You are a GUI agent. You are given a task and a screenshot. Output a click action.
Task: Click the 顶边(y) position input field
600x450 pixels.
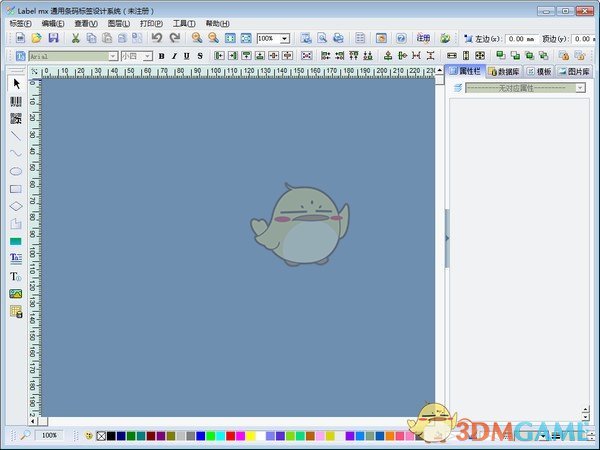[582, 39]
